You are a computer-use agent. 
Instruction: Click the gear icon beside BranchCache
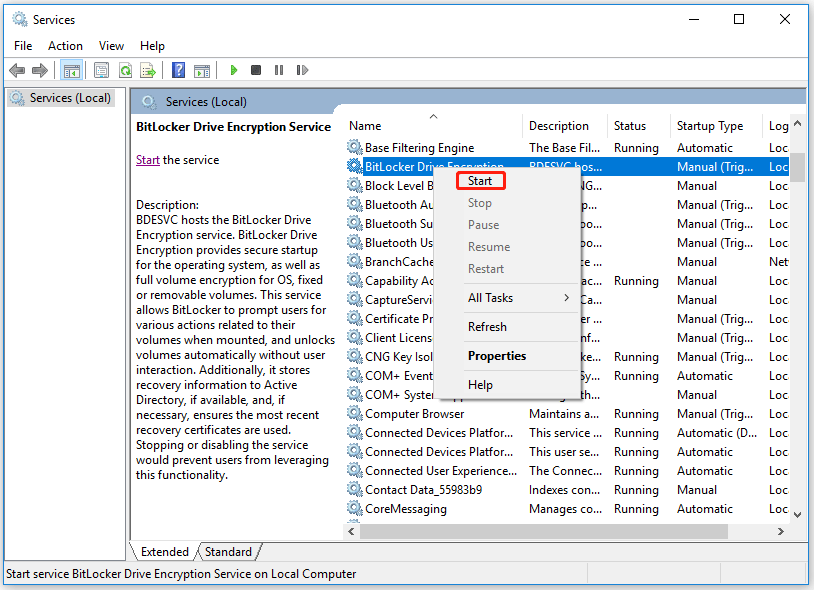[x=355, y=262]
